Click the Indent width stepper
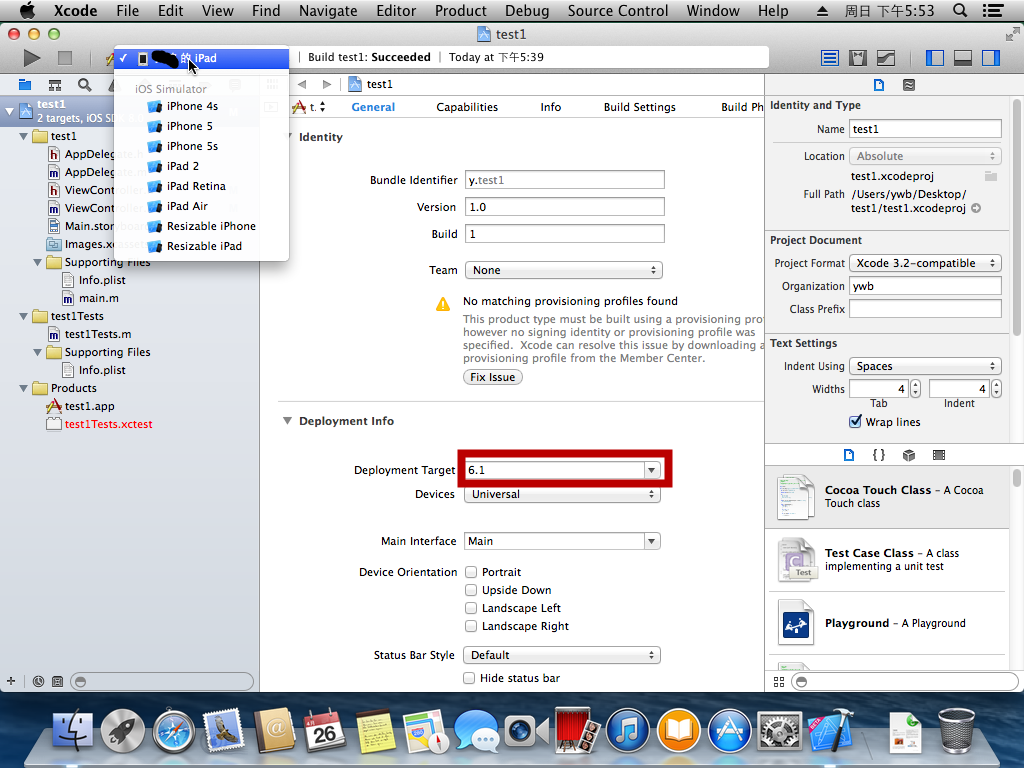 click(x=996, y=389)
